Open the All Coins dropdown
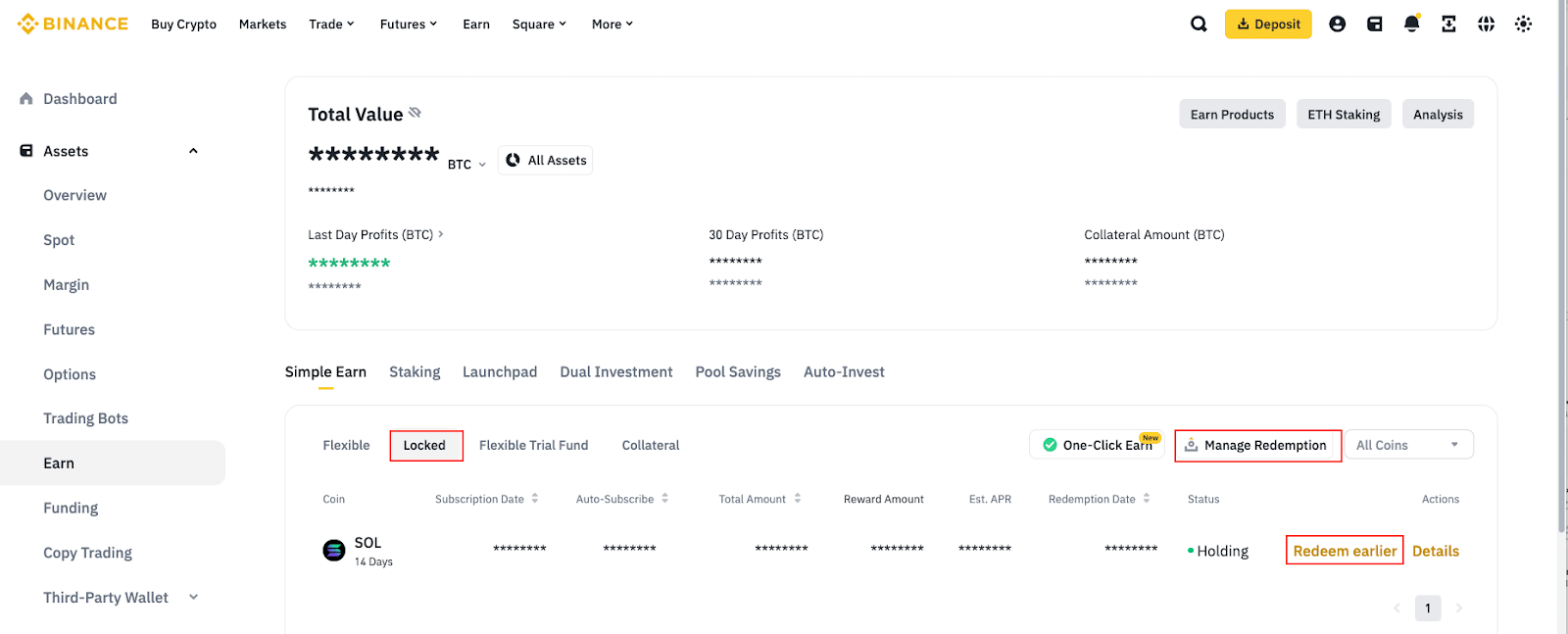This screenshot has width=1568, height=634. click(1408, 445)
